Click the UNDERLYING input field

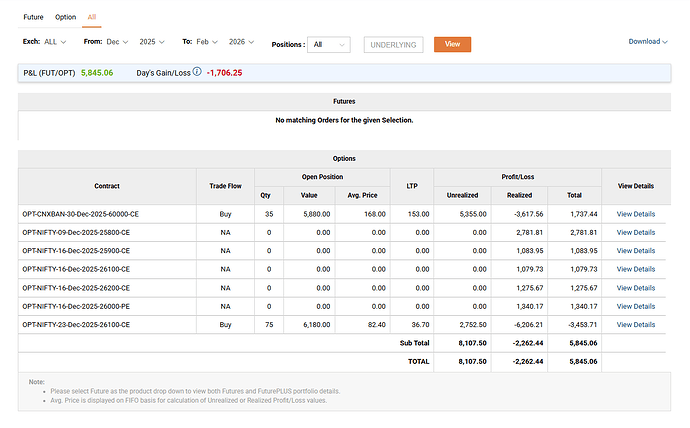point(393,44)
